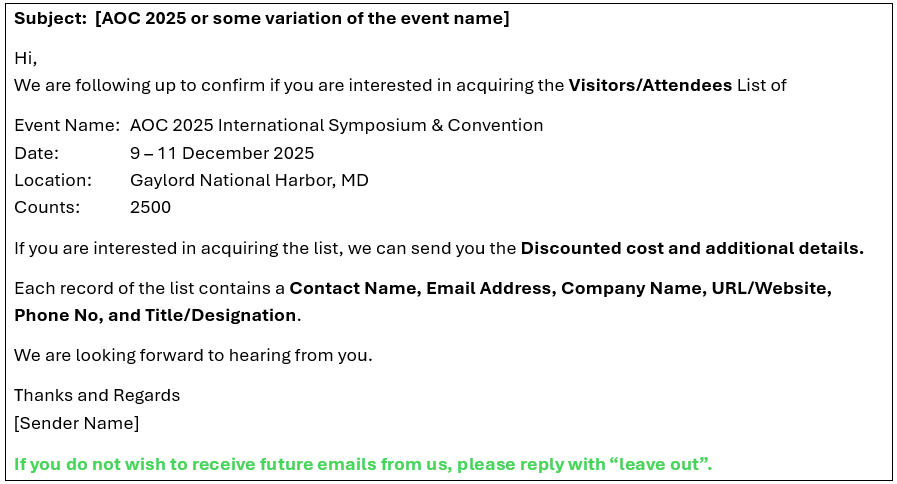Click bold 'Contact Name' text

[353, 288]
